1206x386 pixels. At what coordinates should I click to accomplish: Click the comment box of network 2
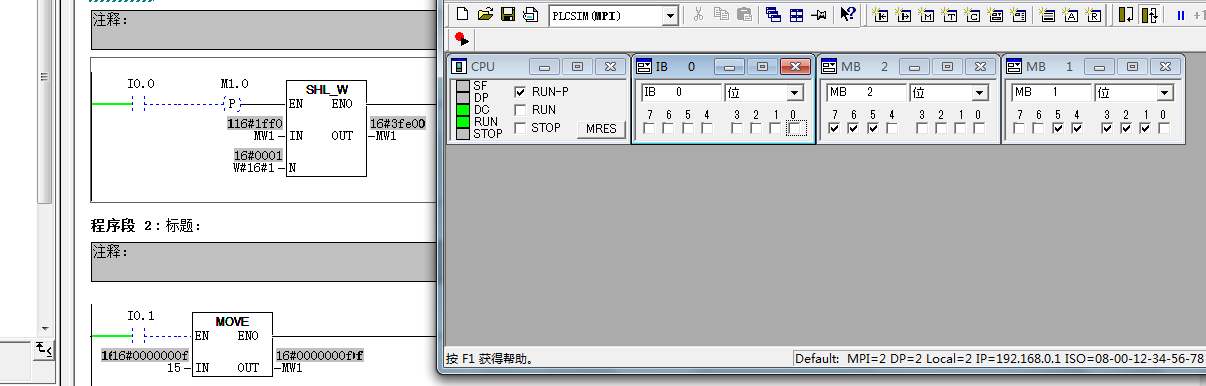click(x=264, y=261)
